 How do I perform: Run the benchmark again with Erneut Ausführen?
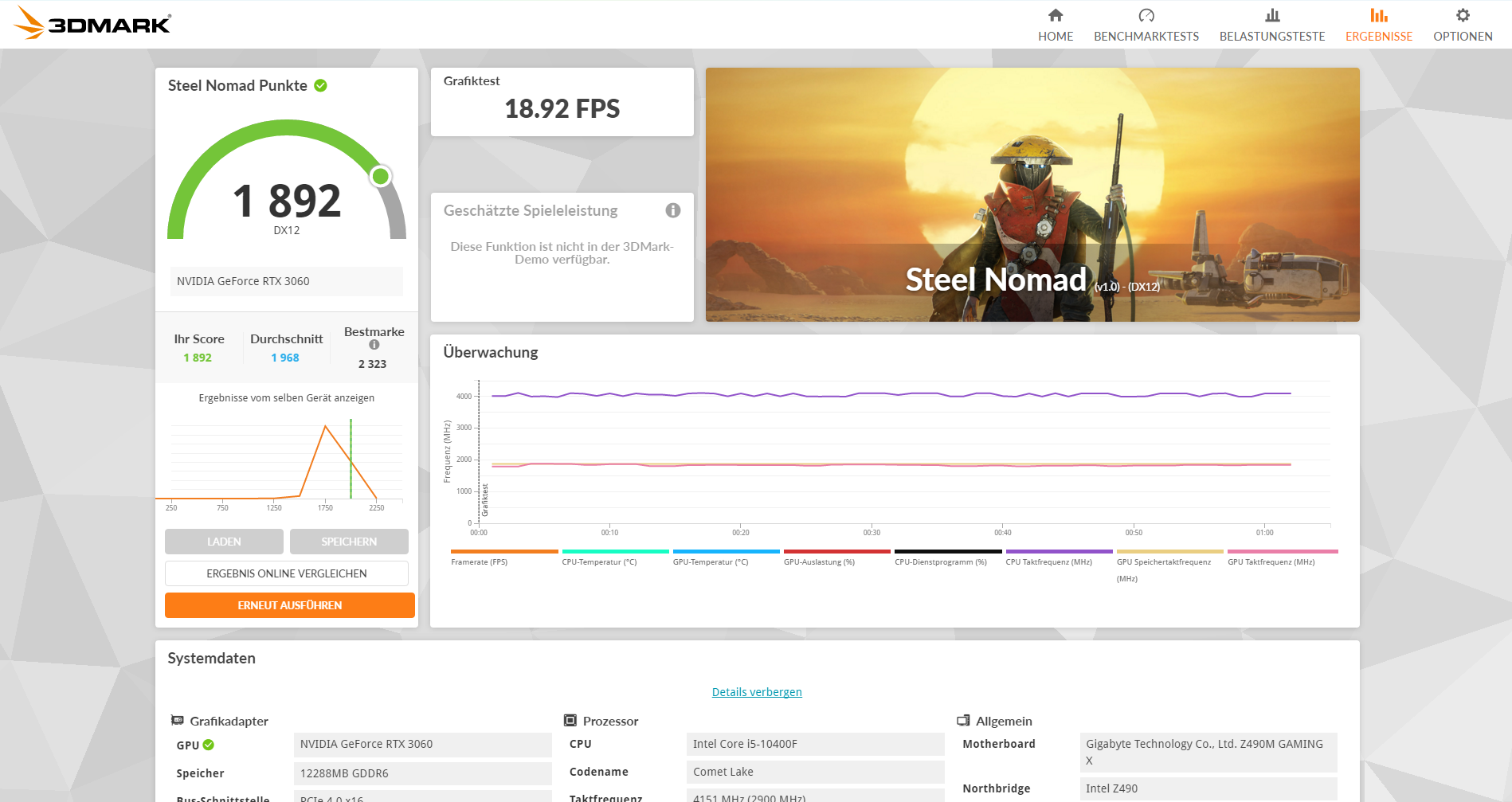289,604
